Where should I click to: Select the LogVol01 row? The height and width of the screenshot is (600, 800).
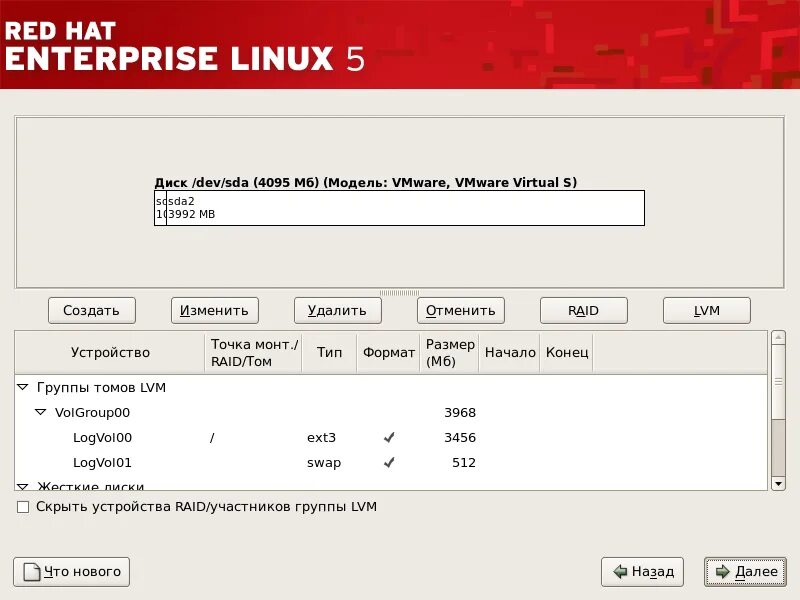click(391, 463)
